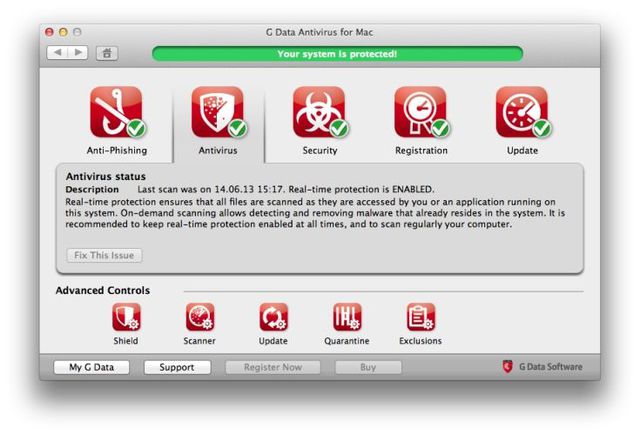Go back with the left arrow

click(x=57, y=53)
